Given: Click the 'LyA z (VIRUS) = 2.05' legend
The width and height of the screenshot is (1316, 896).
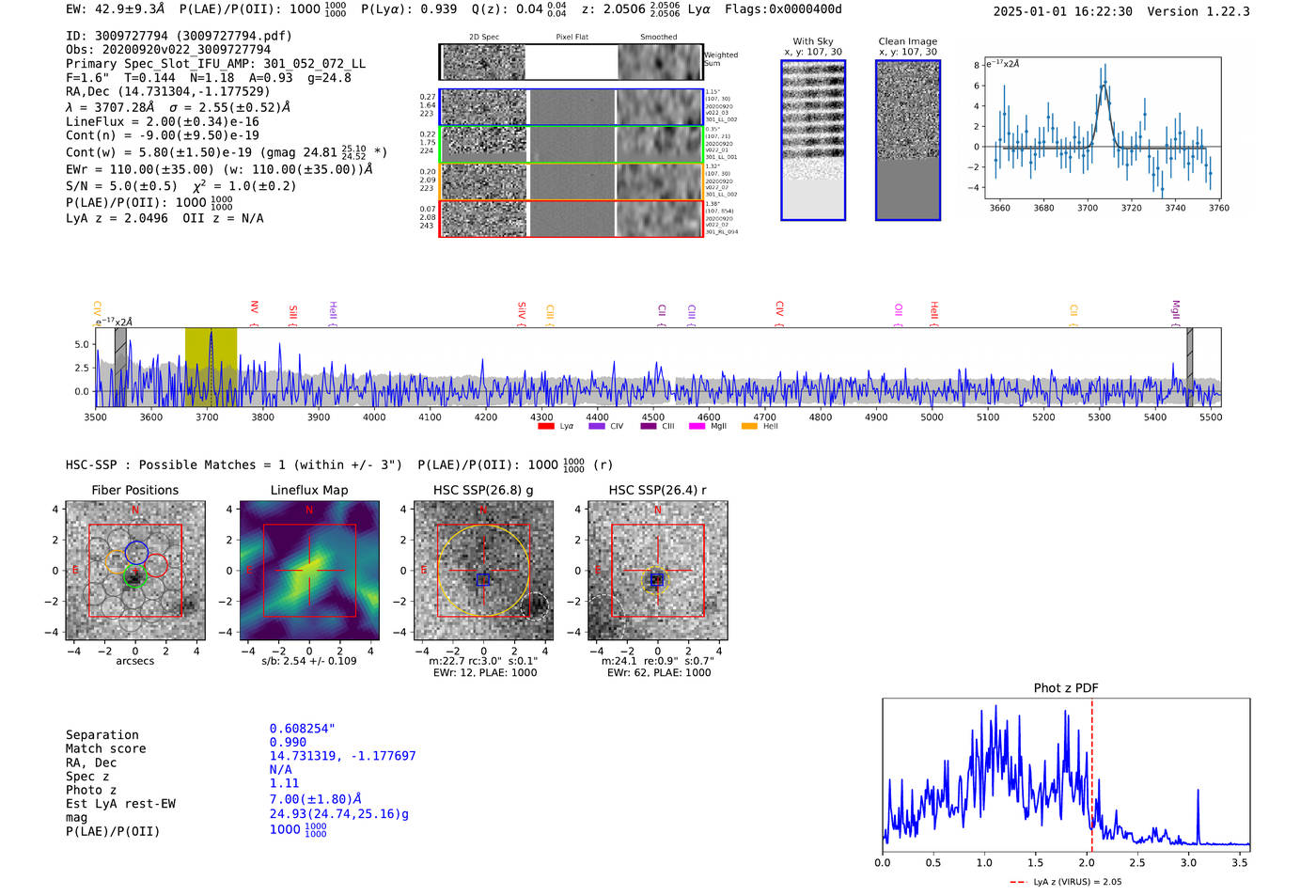Looking at the screenshot, I should tap(1066, 882).
